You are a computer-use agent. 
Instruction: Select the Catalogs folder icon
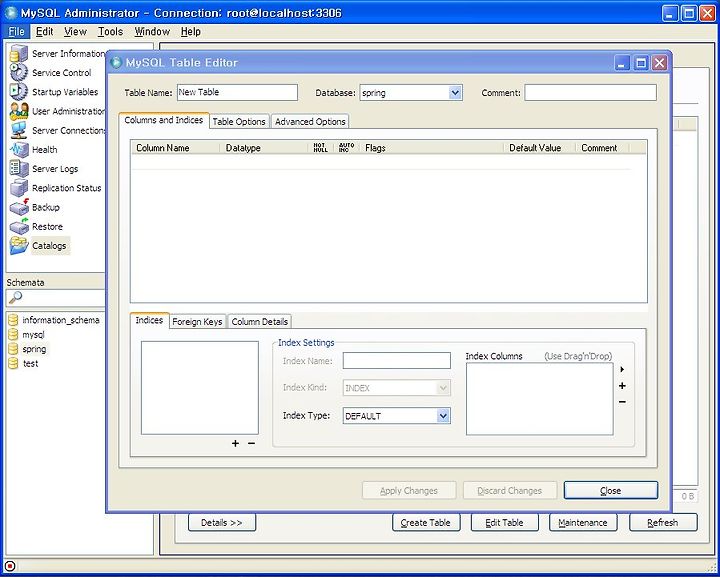19,246
